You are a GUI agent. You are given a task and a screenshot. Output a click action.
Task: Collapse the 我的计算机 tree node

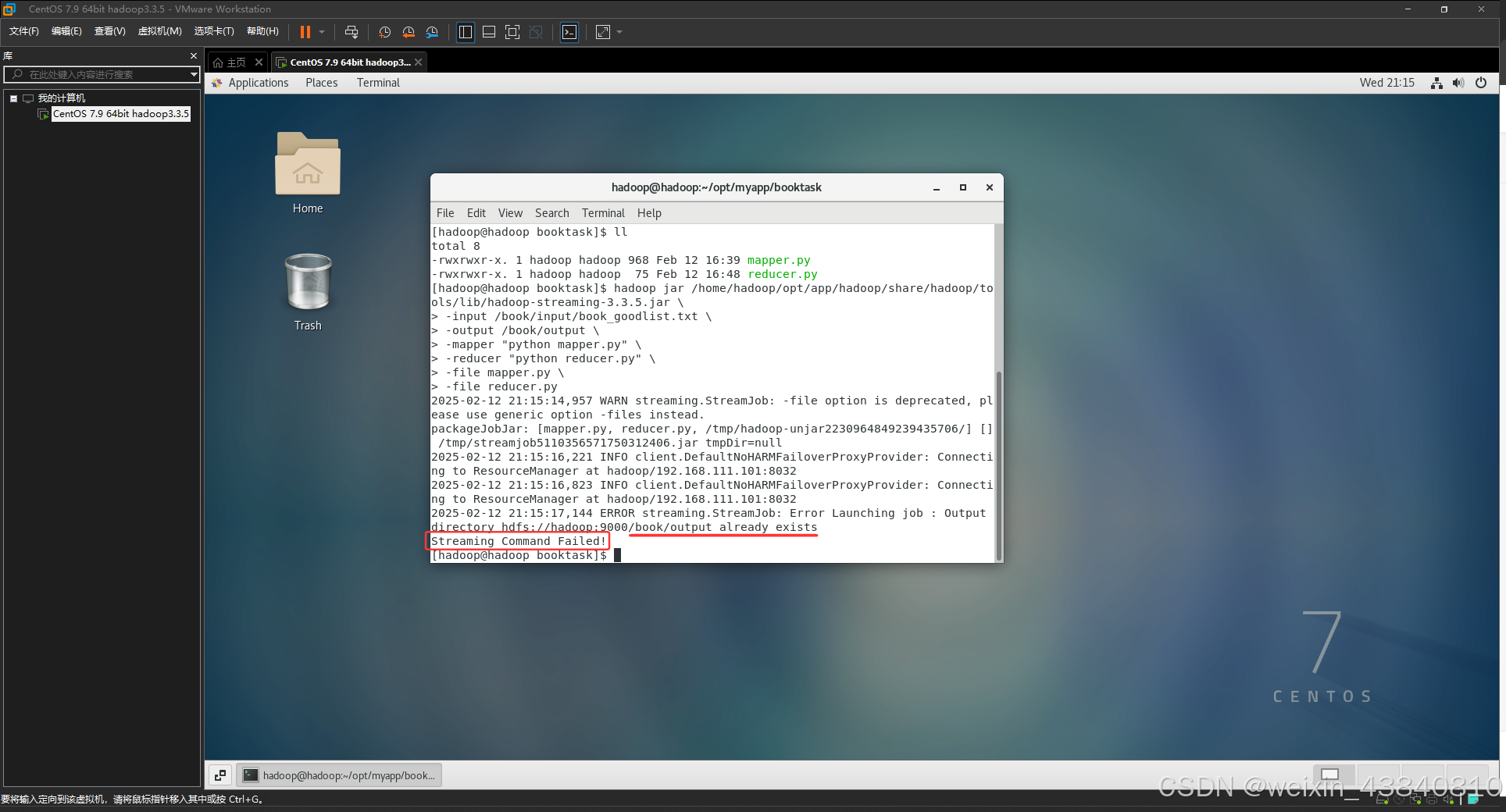point(13,98)
